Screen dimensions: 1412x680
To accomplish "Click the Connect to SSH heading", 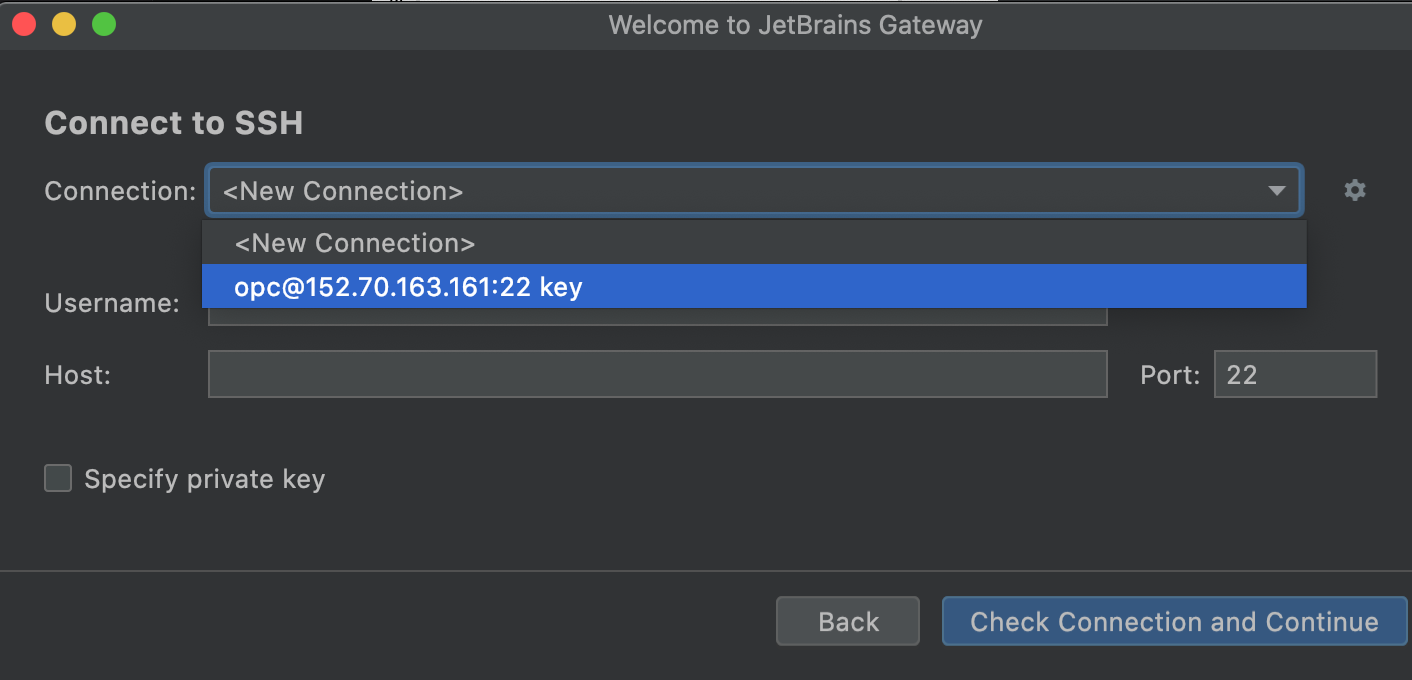I will pyautogui.click(x=173, y=122).
